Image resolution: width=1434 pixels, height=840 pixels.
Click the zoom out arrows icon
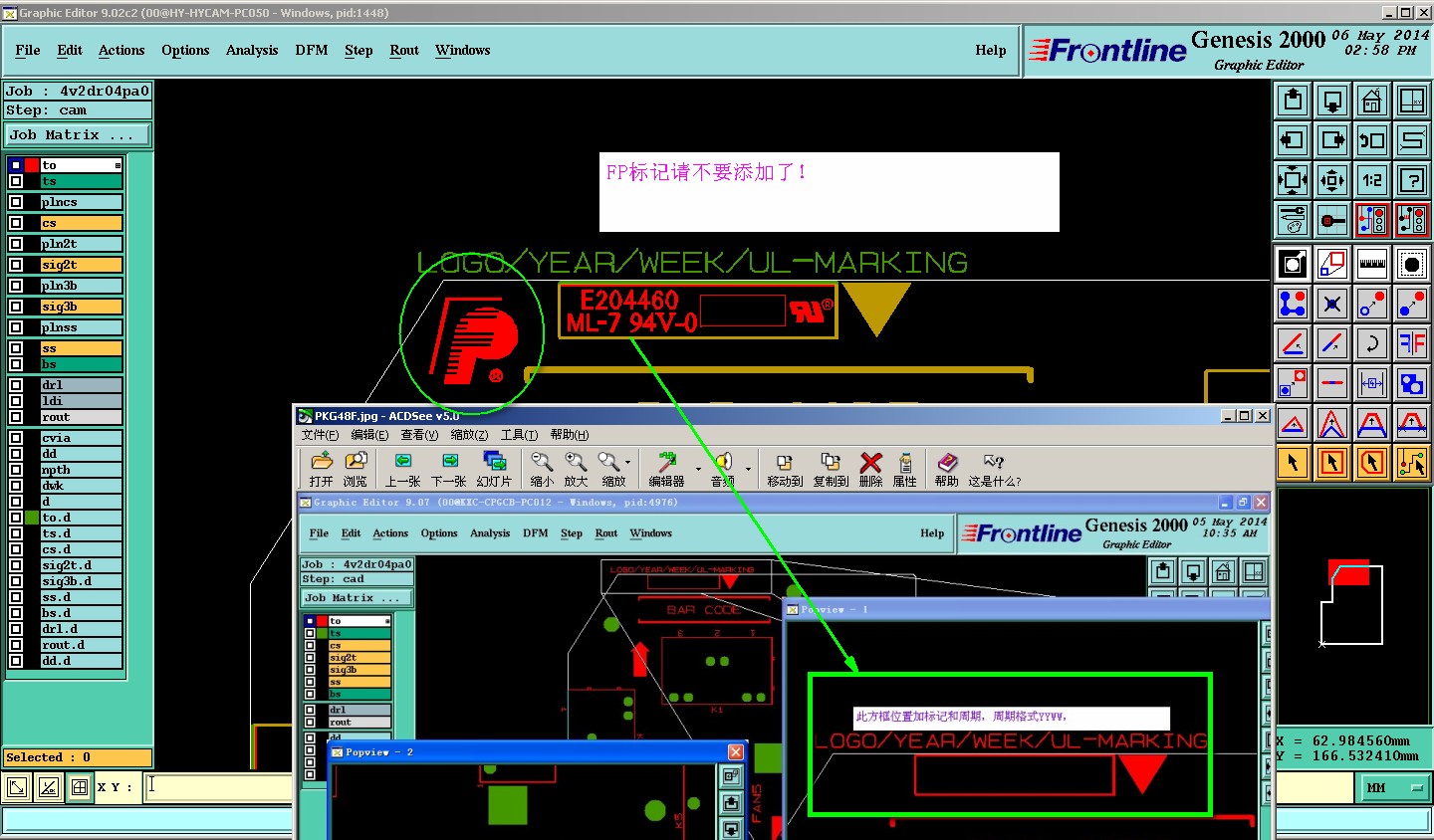pyautogui.click(x=1332, y=180)
